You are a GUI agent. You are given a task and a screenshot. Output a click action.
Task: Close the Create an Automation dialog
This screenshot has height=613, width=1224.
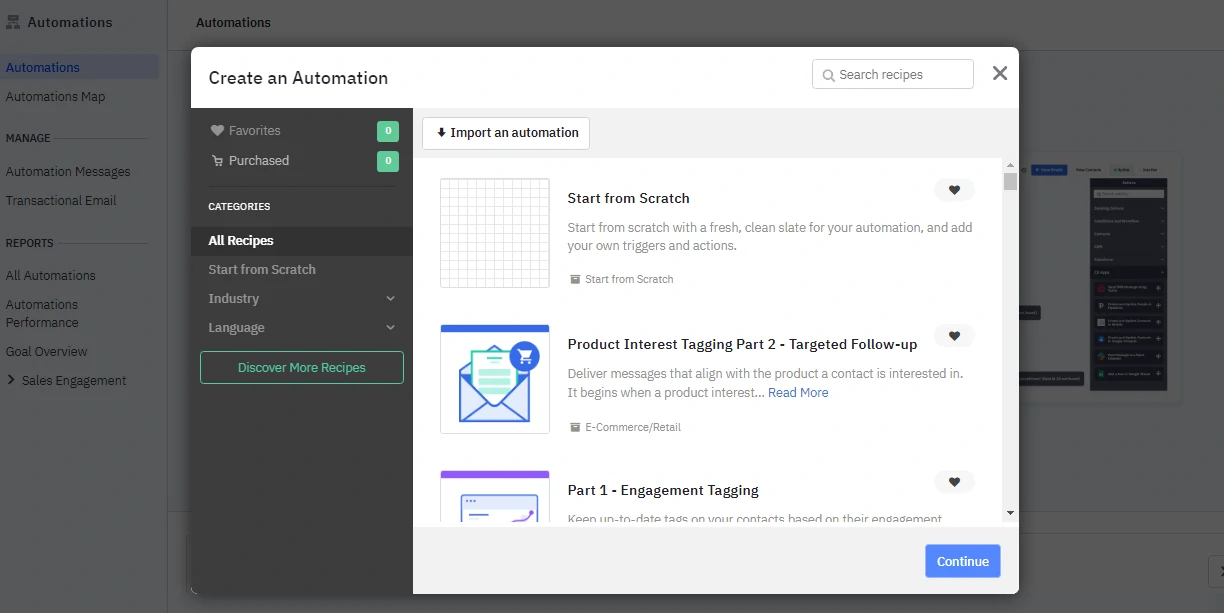[x=999, y=73]
